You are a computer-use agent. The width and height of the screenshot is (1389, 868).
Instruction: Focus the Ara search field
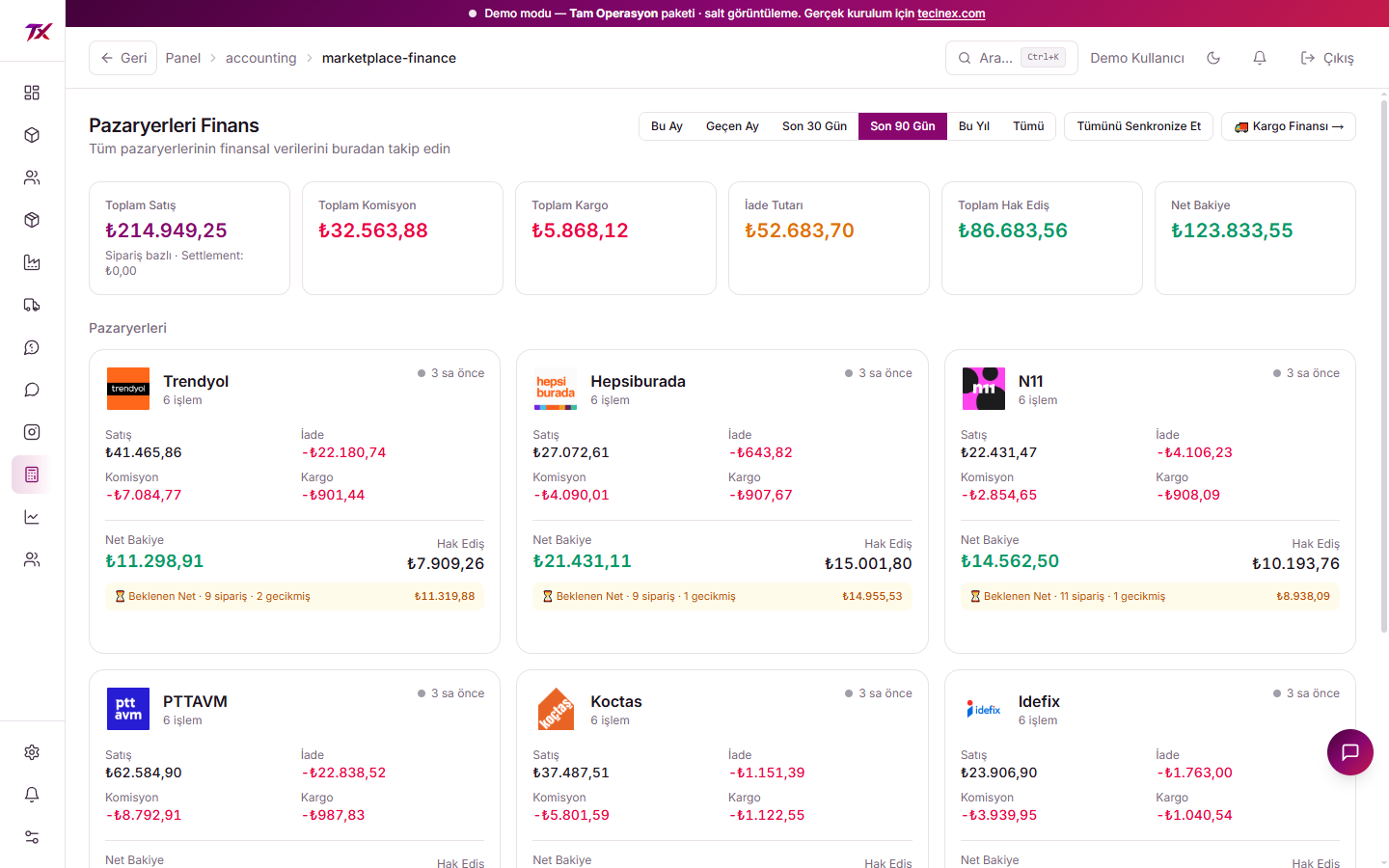[x=1012, y=58]
